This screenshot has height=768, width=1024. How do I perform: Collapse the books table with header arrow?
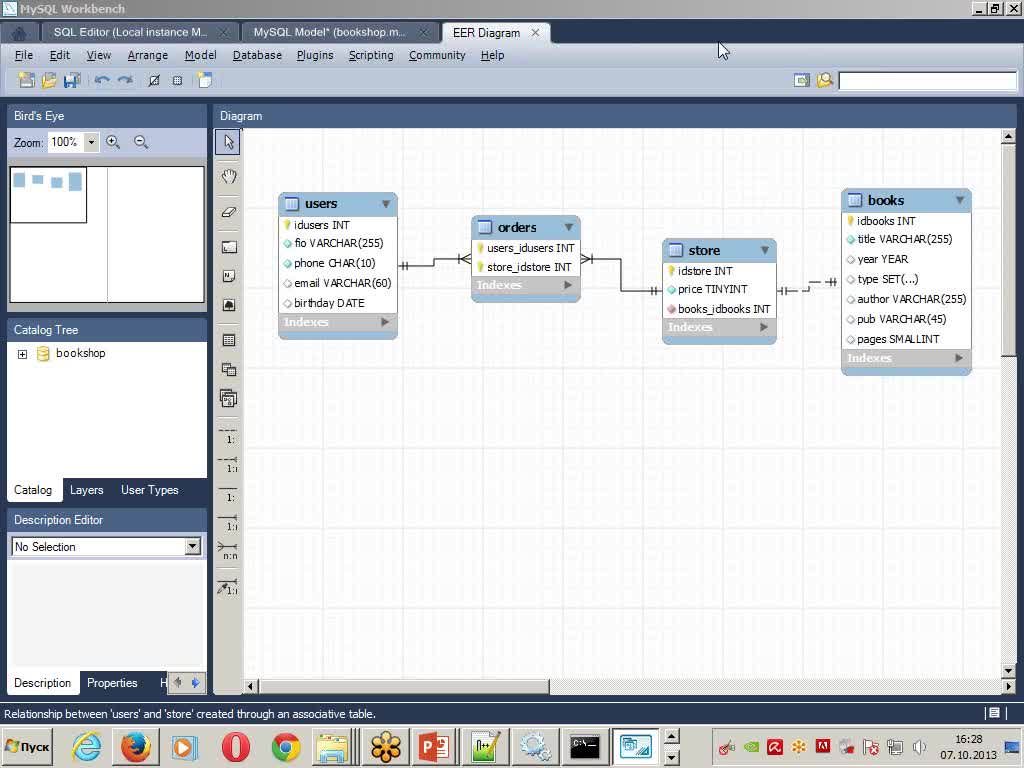click(x=960, y=200)
